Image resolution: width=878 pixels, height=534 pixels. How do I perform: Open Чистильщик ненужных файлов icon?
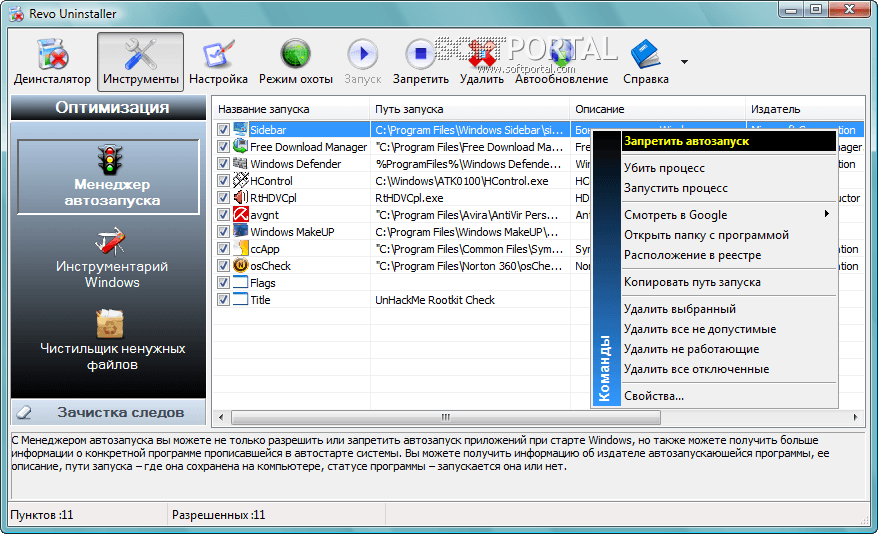click(x=110, y=324)
